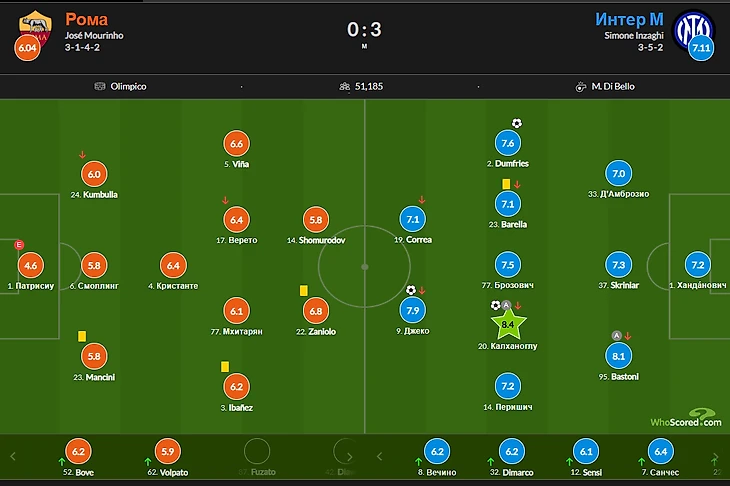Open the Roma team name link
This screenshot has width=730, height=486.
[x=85, y=19]
